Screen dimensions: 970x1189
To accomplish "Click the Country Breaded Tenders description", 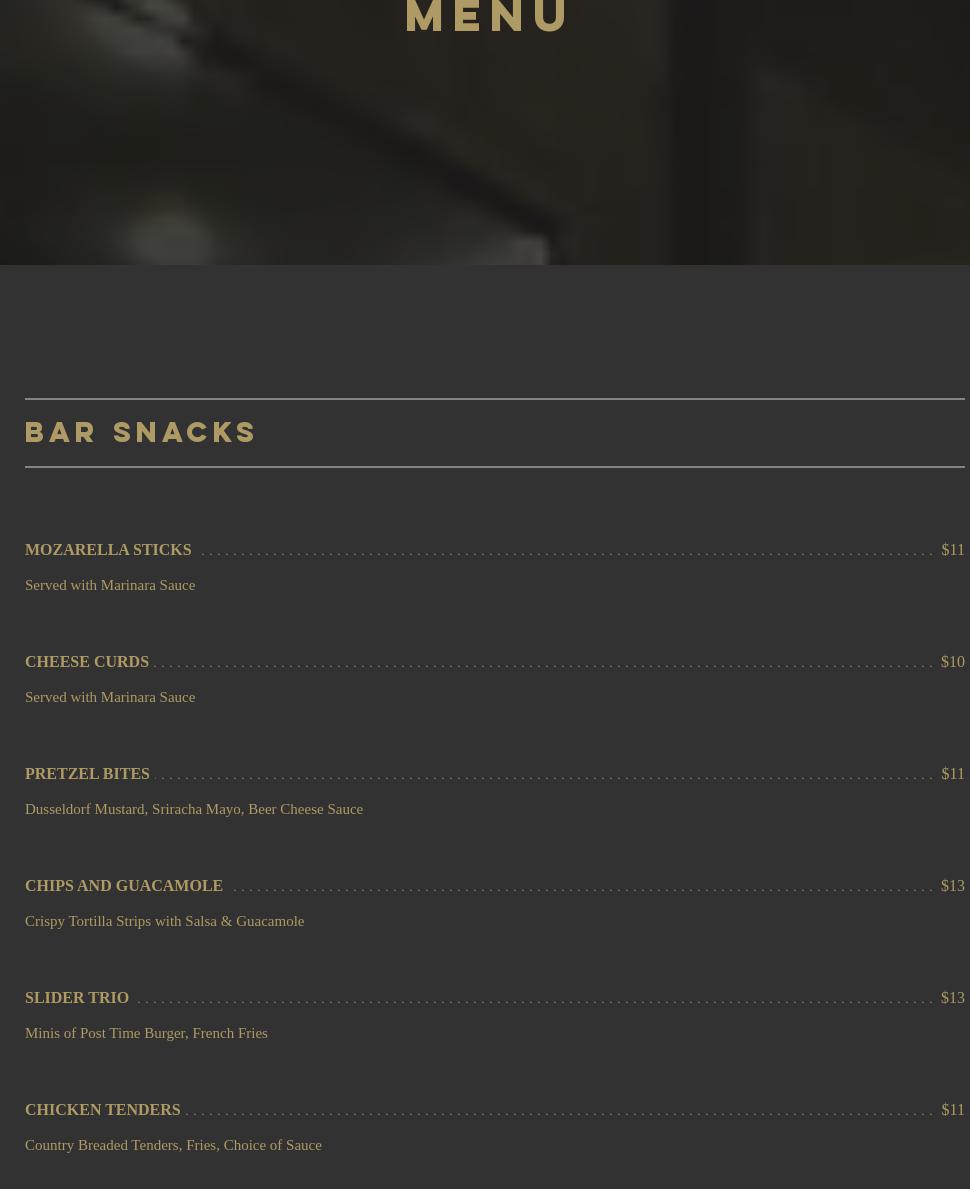I will click(173, 1145).
